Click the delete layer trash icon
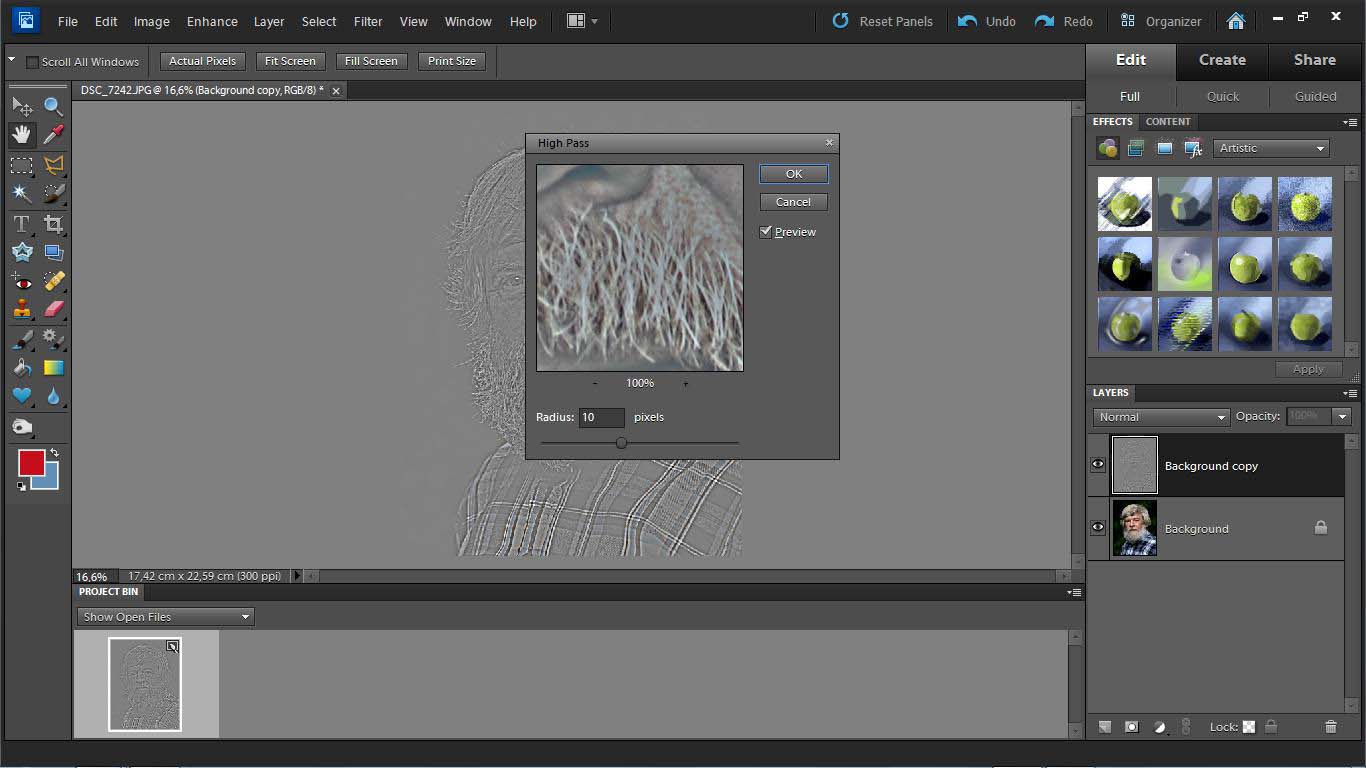 coord(1330,727)
